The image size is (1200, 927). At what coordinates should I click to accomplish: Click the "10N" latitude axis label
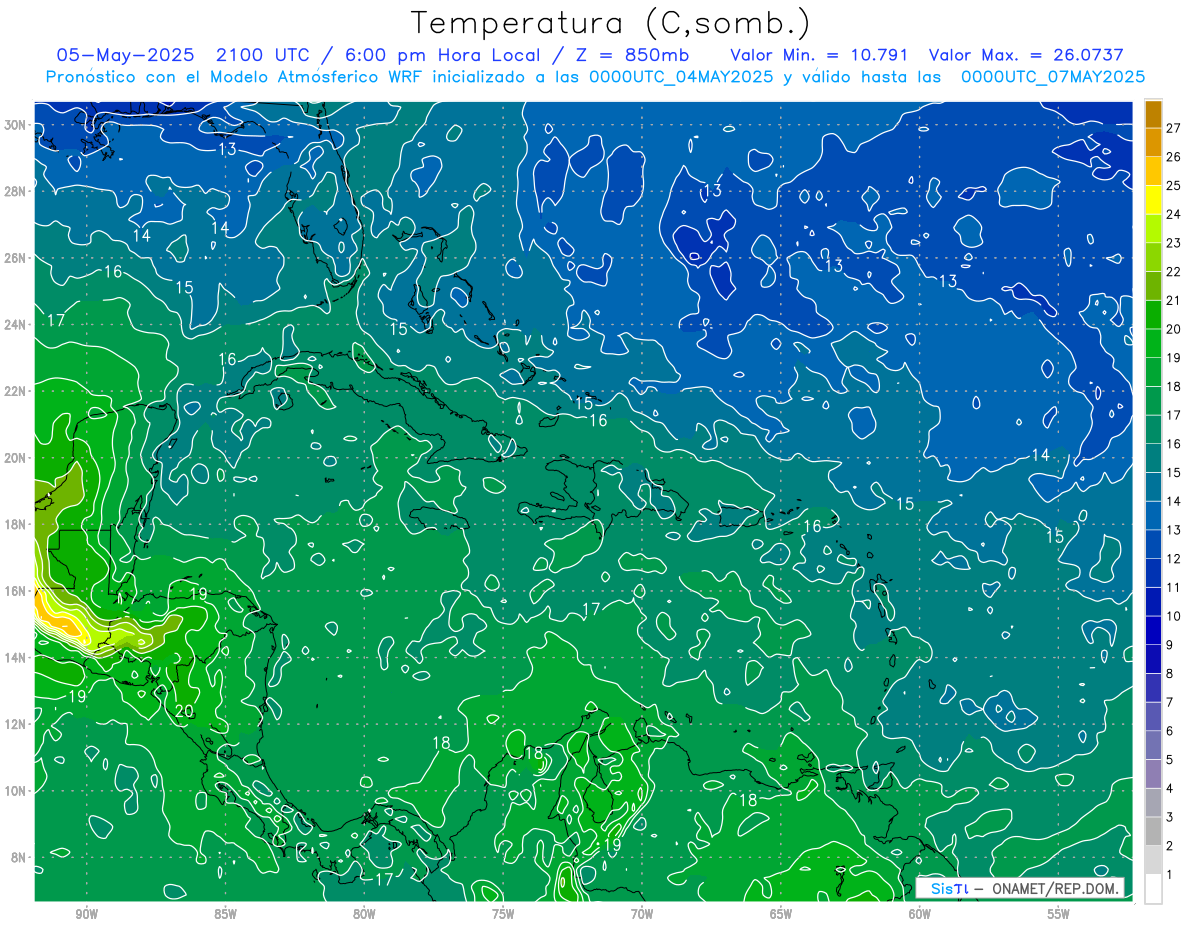[16, 790]
